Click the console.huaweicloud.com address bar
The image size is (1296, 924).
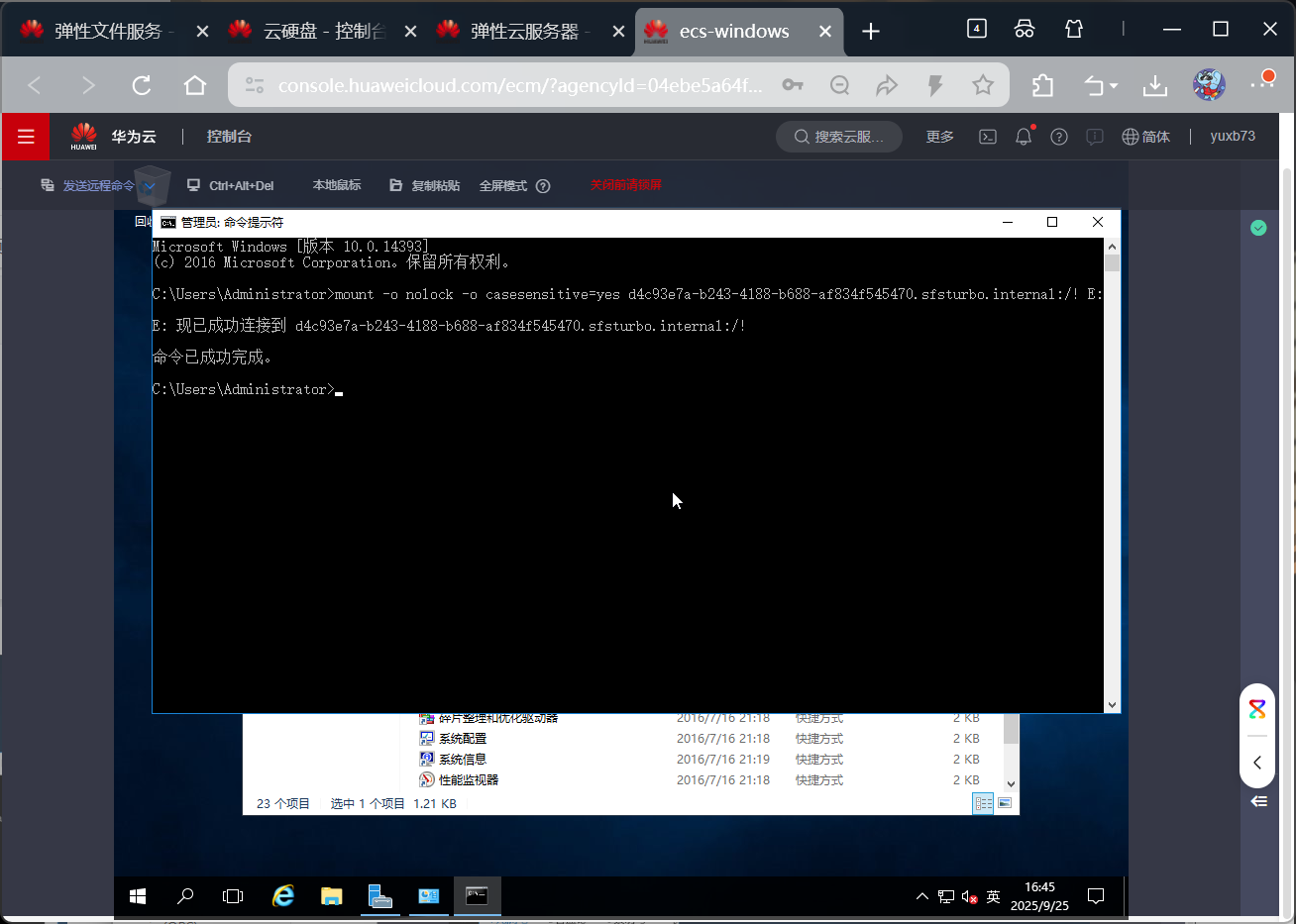point(520,85)
